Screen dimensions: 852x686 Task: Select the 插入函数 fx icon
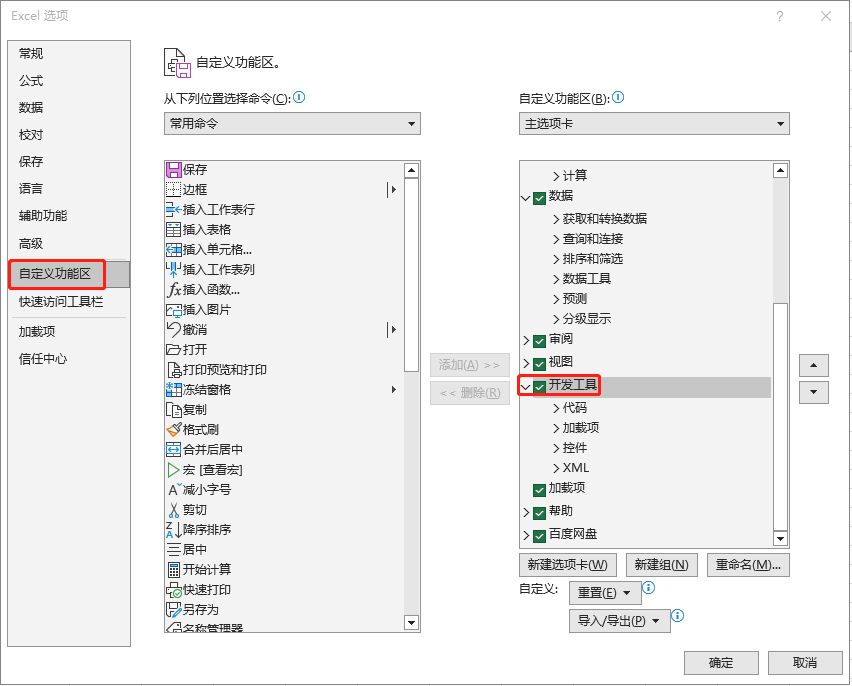coord(174,290)
